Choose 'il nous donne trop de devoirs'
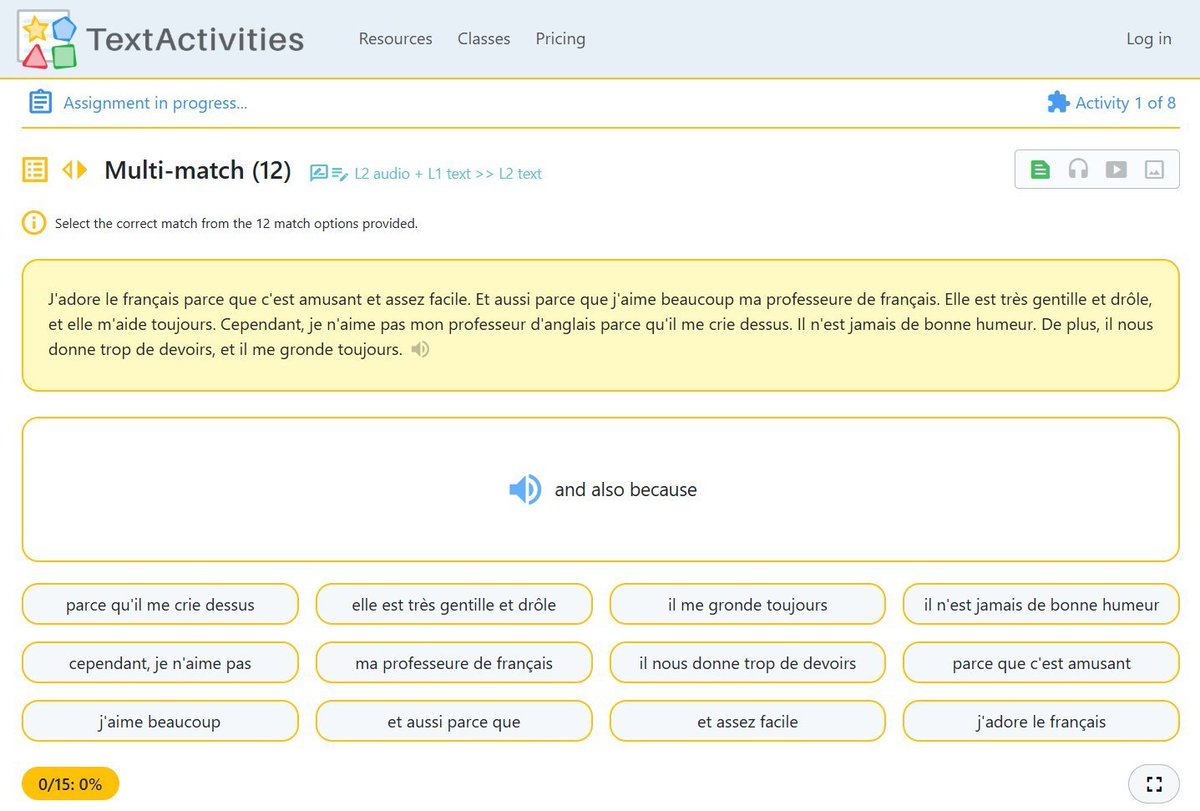 (746, 662)
